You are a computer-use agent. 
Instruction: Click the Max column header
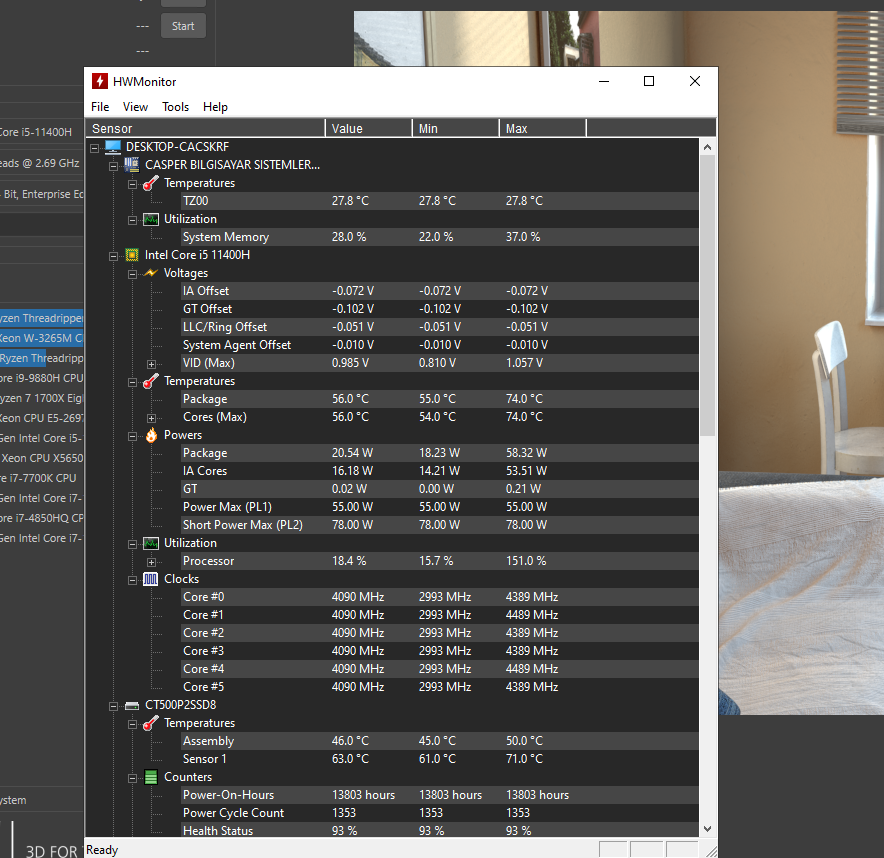(x=543, y=129)
